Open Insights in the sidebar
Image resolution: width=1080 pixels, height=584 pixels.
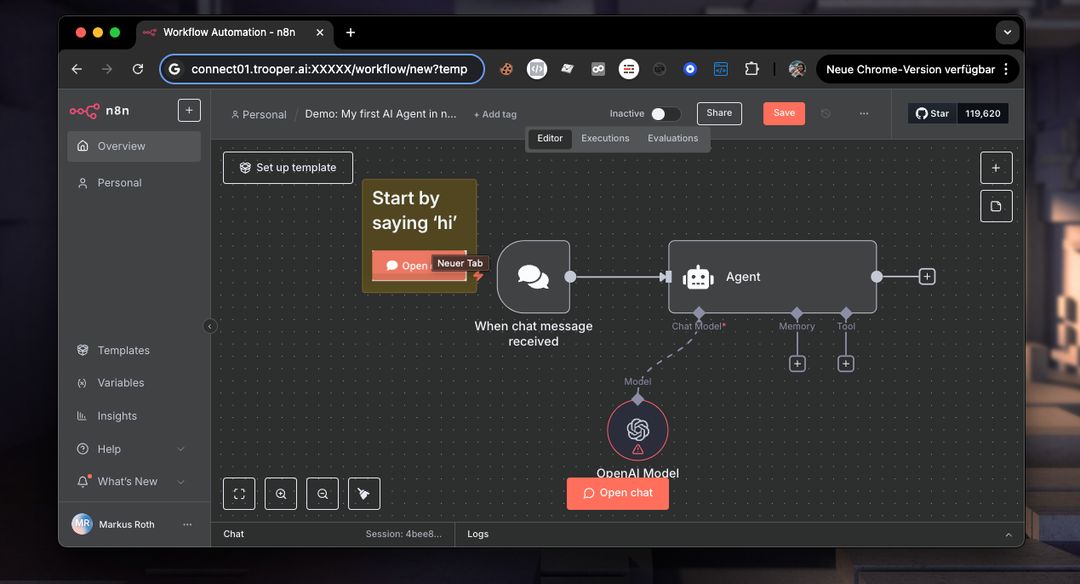134,416
